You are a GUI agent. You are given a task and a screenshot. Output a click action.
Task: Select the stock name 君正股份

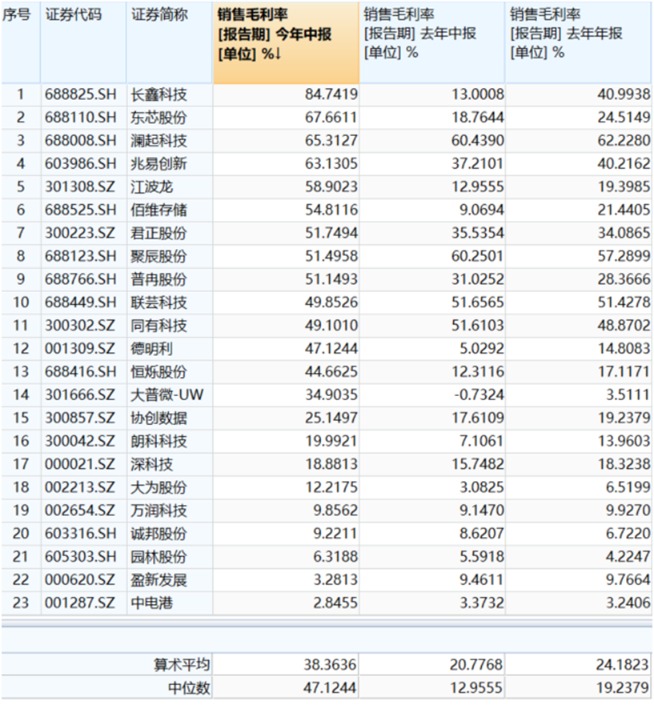coord(159,233)
